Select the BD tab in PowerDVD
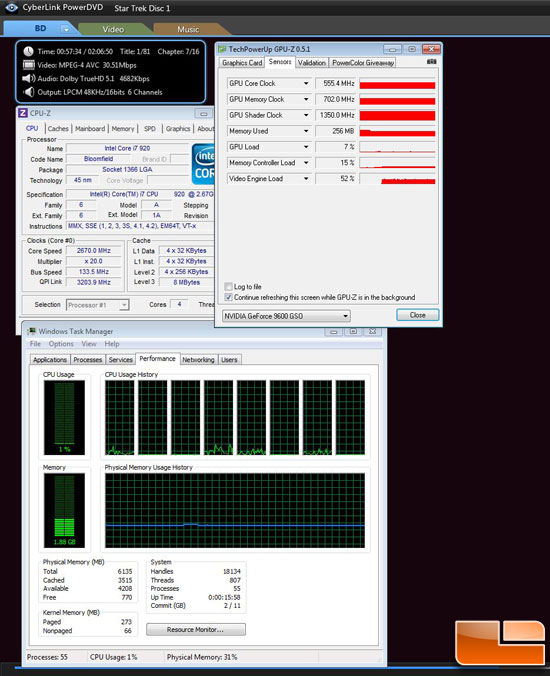 pos(40,28)
